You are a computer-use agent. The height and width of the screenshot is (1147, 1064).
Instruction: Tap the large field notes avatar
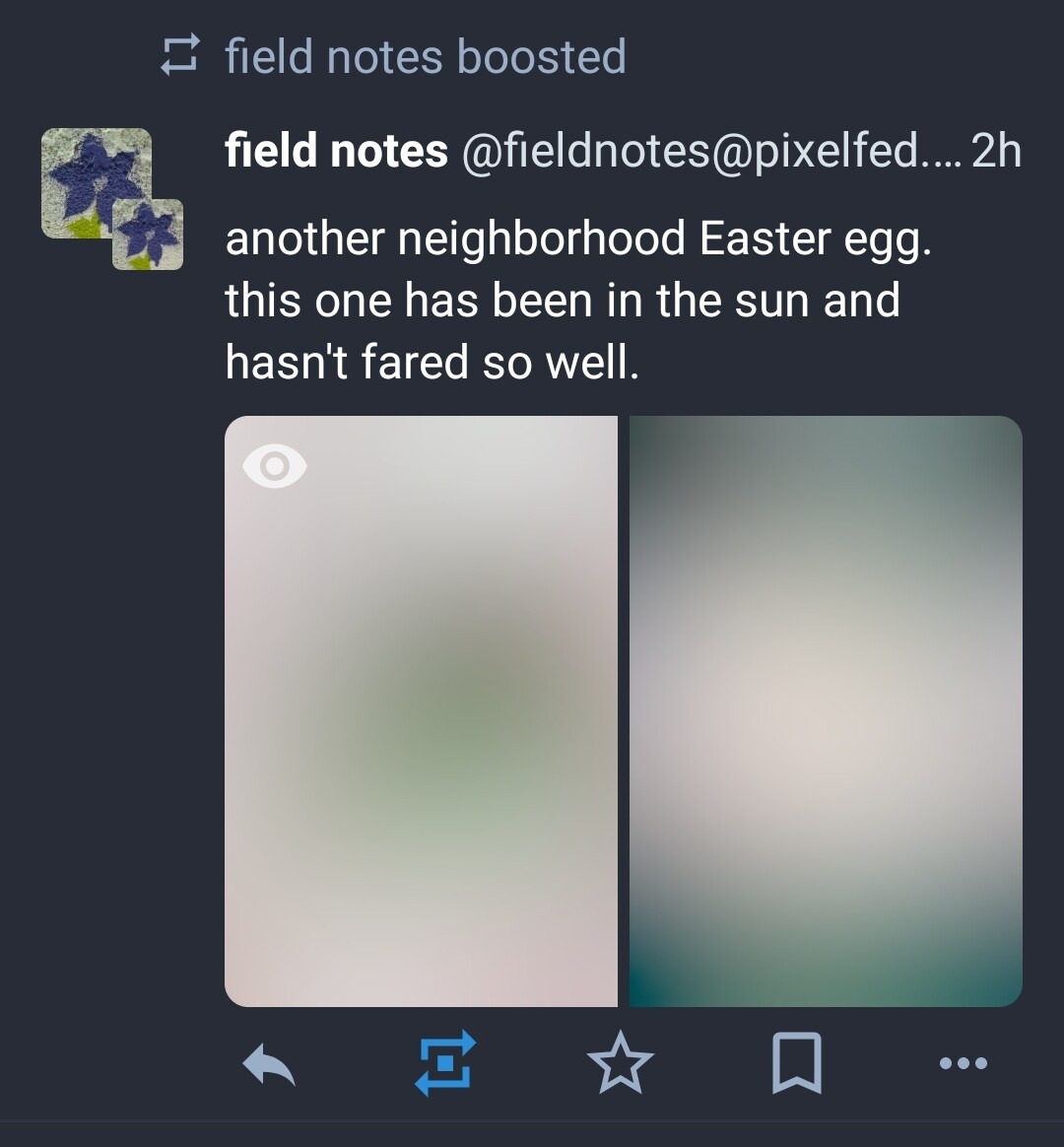tap(94, 180)
